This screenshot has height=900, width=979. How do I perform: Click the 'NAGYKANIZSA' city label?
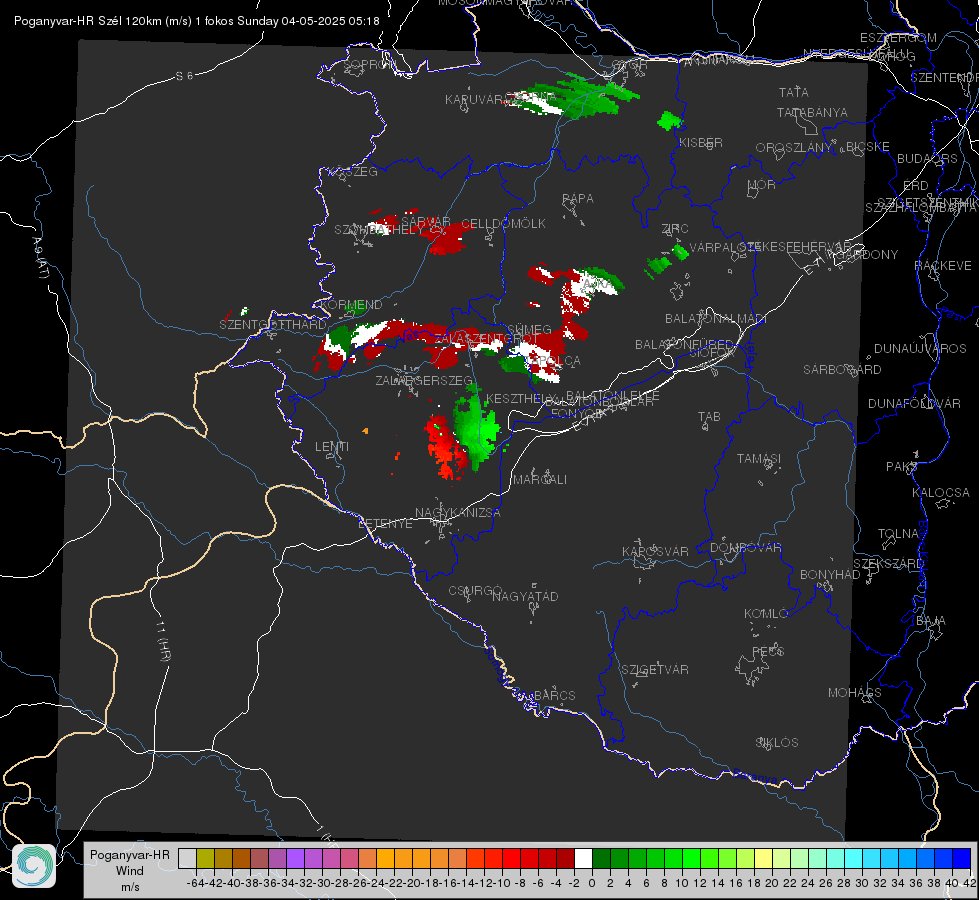click(458, 512)
